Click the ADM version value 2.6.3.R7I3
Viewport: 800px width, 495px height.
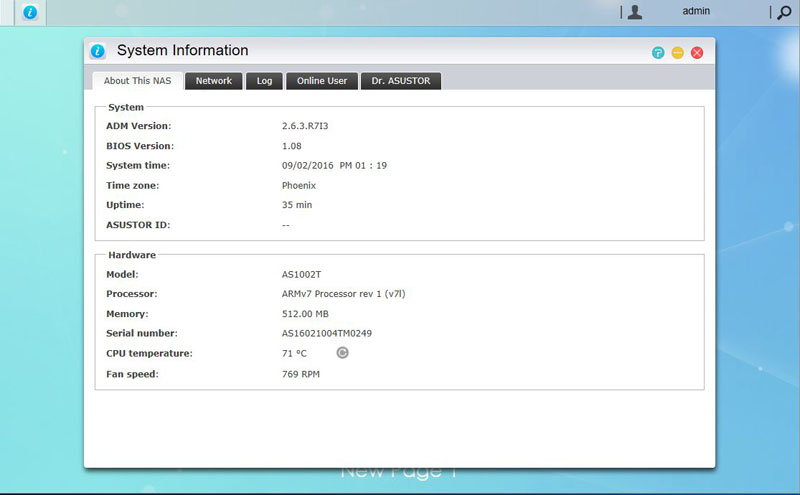310,126
